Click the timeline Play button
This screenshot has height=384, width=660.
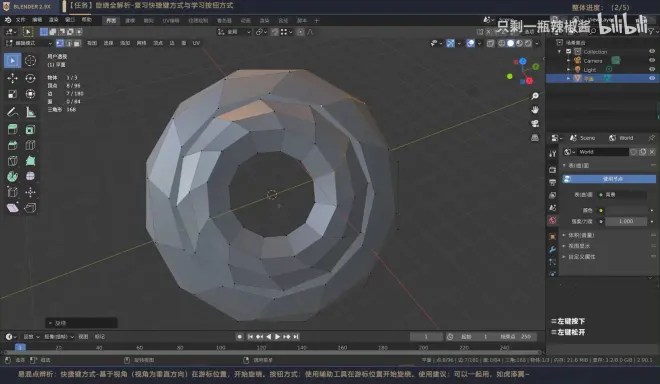tap(277, 336)
